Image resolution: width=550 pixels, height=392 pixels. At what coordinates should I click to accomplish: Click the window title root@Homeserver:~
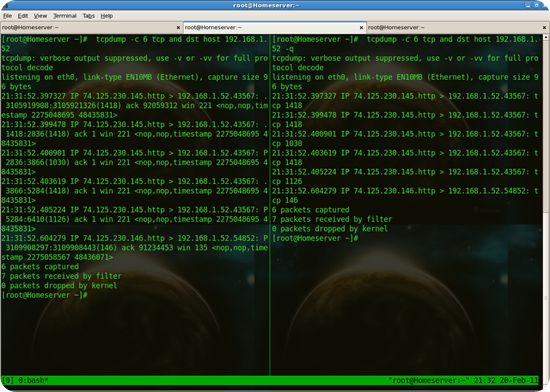pyautogui.click(x=266, y=5)
